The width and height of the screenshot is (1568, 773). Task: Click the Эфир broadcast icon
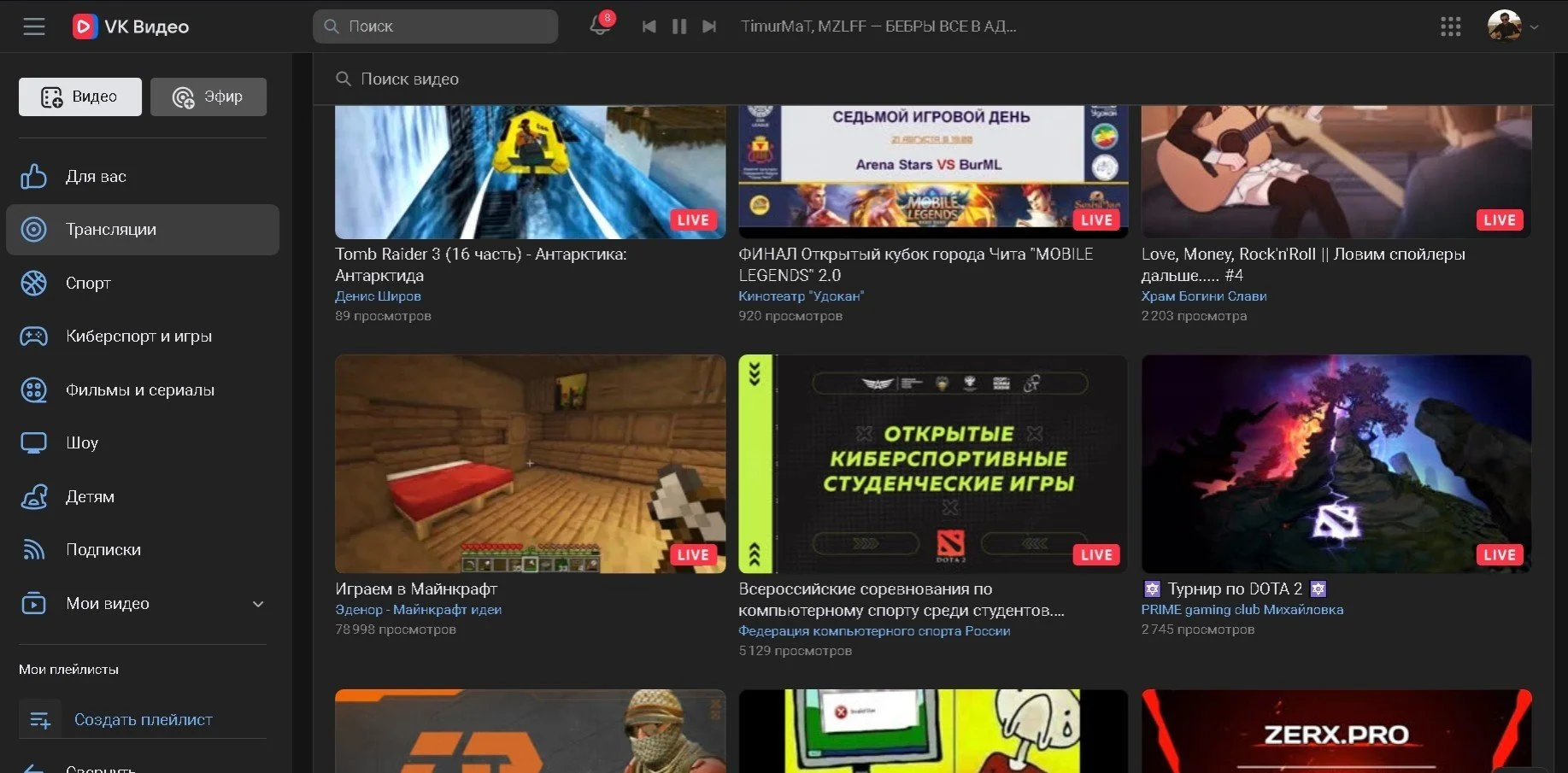[x=184, y=97]
